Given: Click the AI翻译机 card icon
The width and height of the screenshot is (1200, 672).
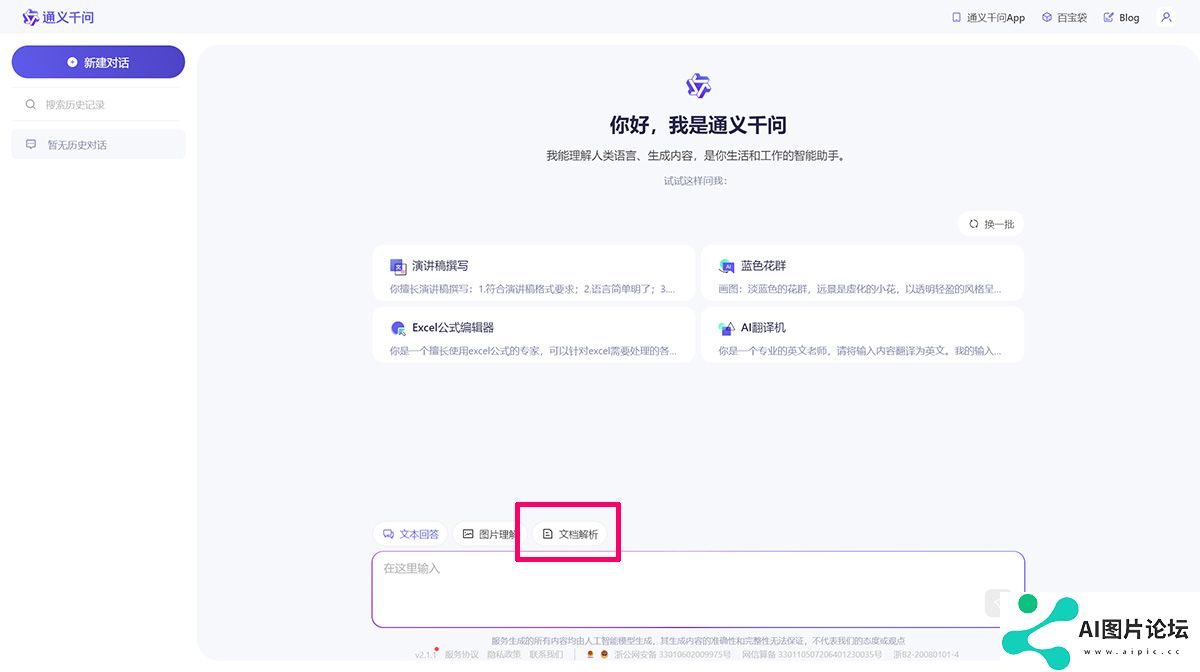Looking at the screenshot, I should click(x=727, y=328).
